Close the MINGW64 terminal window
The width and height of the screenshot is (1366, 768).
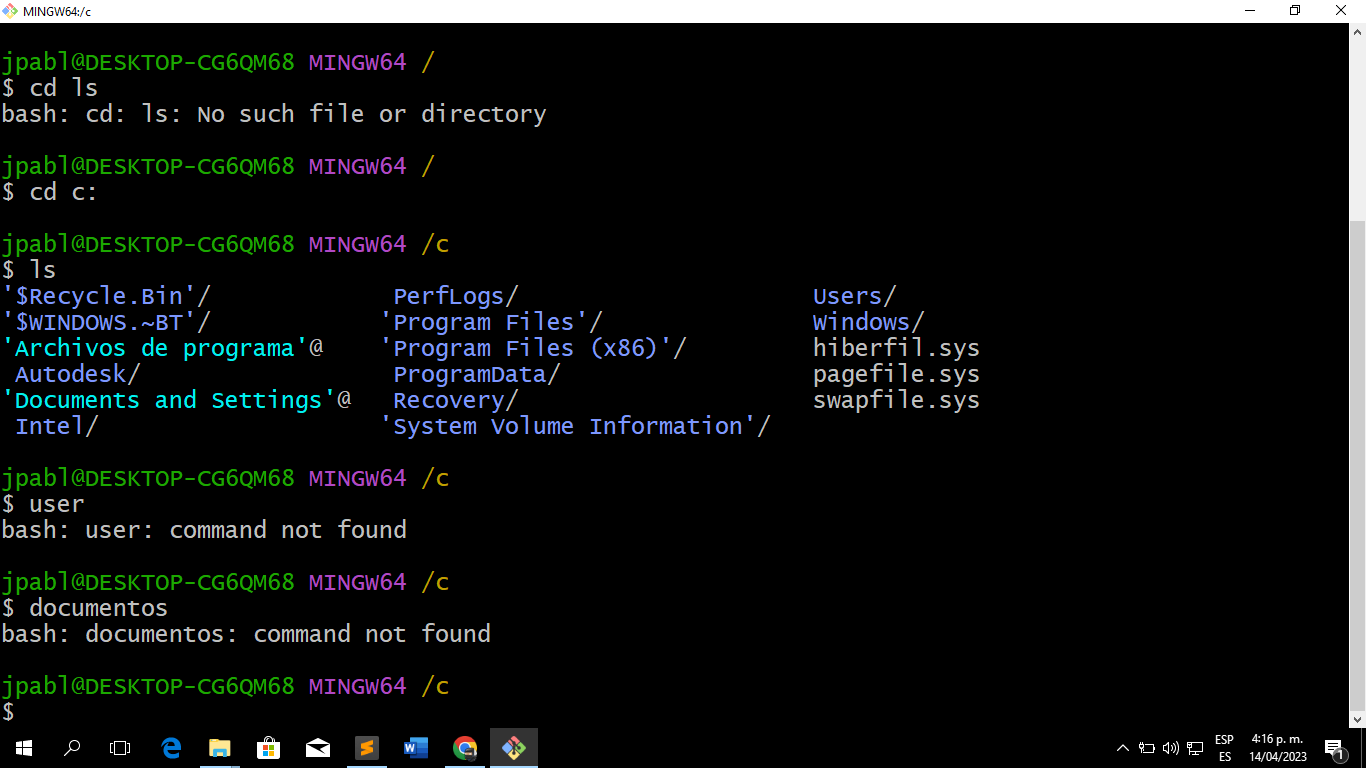tap(1342, 11)
